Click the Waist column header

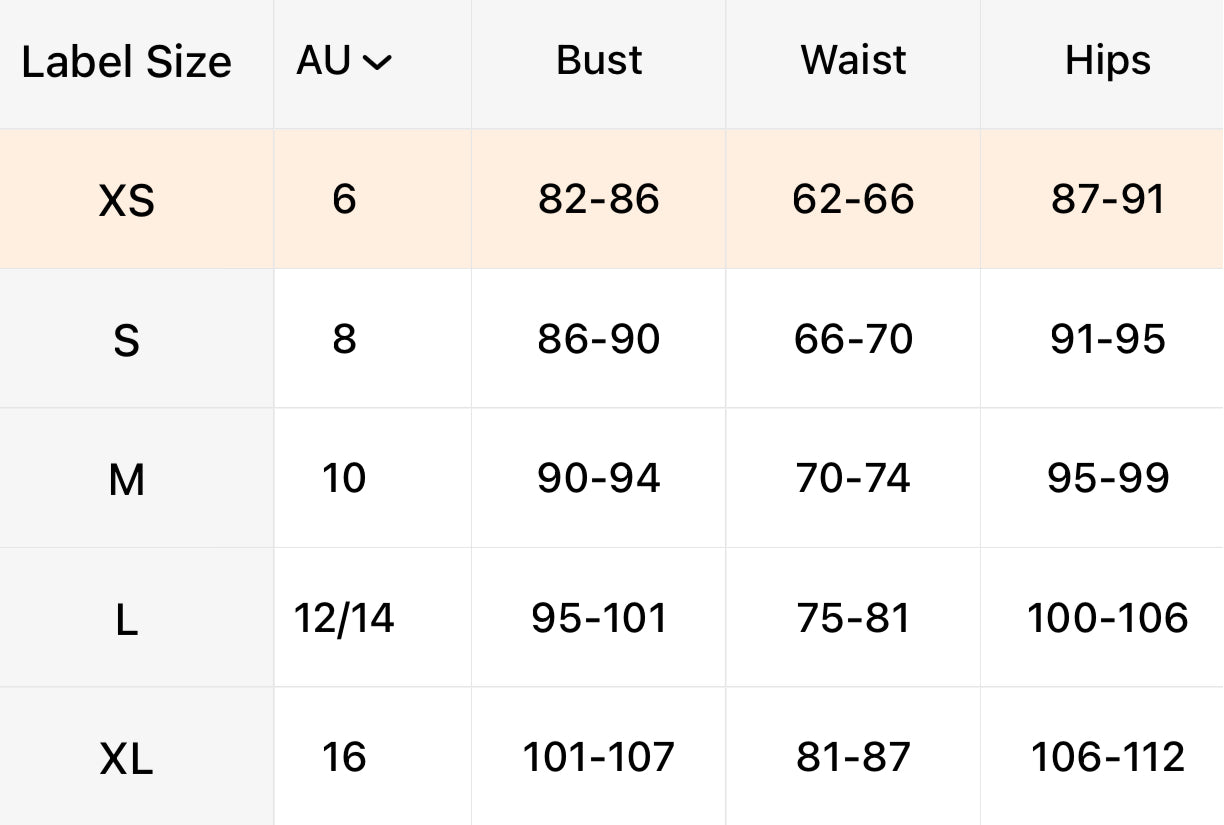coord(853,61)
